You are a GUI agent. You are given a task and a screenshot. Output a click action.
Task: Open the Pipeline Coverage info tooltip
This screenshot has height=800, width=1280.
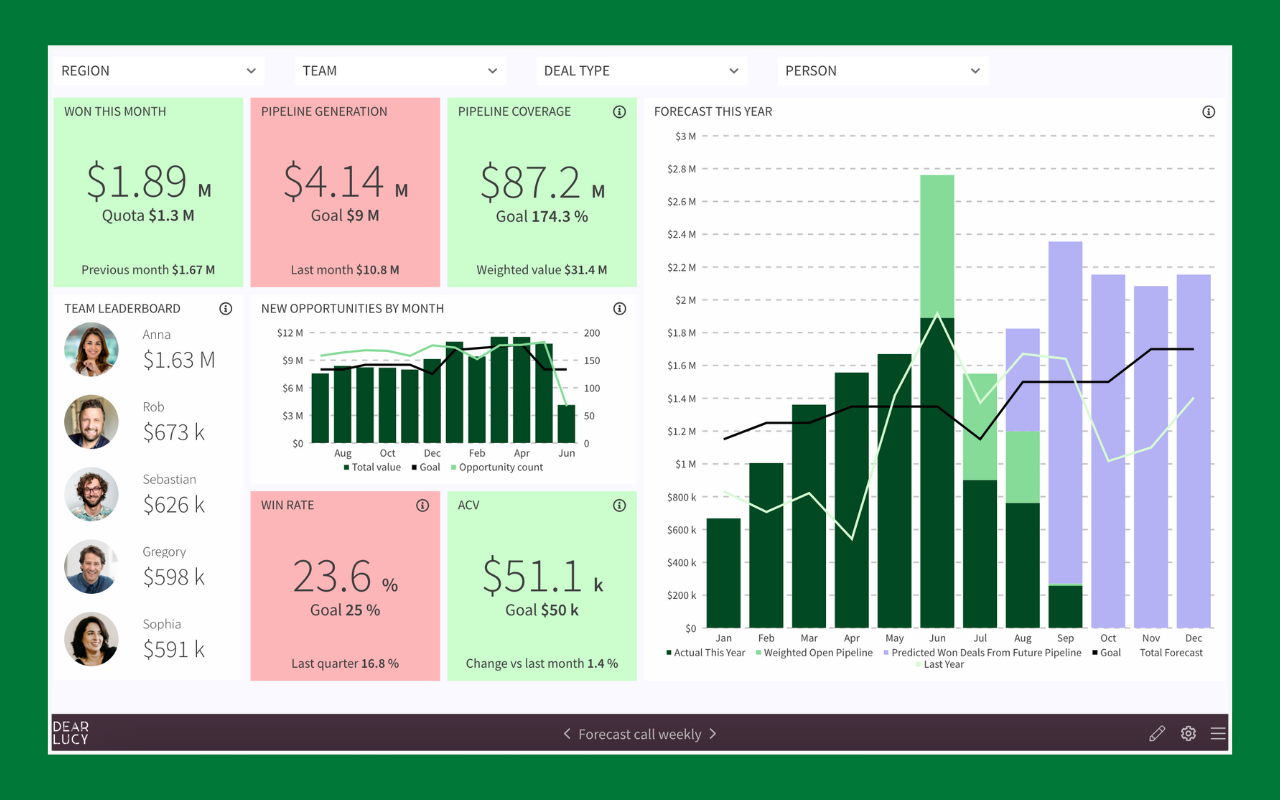tap(619, 111)
